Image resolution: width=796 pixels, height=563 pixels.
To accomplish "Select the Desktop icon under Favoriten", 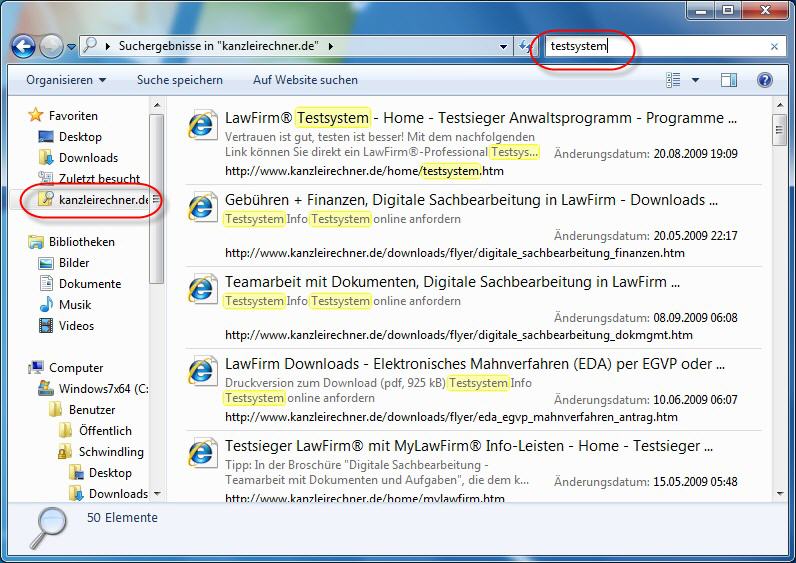I will tap(79, 136).
